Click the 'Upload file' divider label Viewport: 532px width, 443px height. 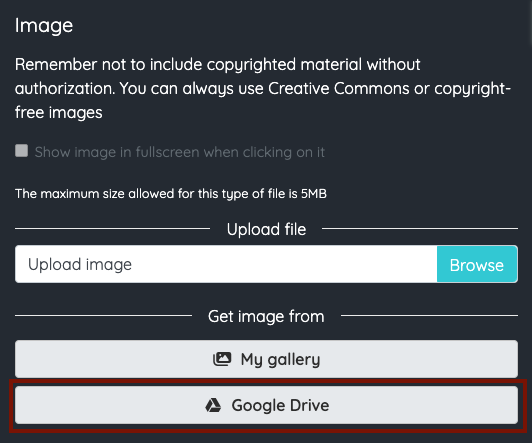266,229
